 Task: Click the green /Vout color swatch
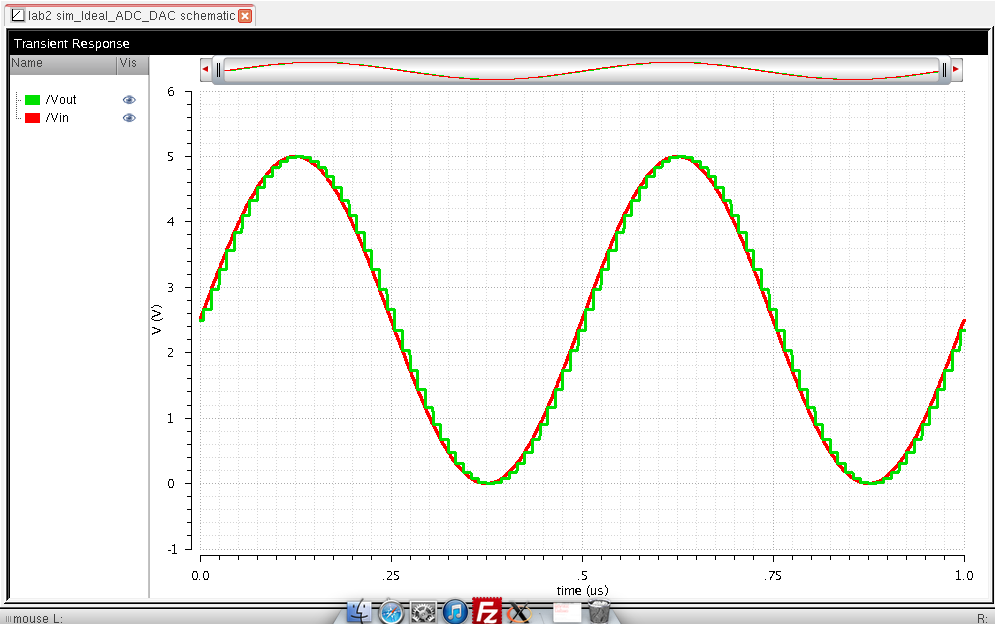tap(33, 100)
